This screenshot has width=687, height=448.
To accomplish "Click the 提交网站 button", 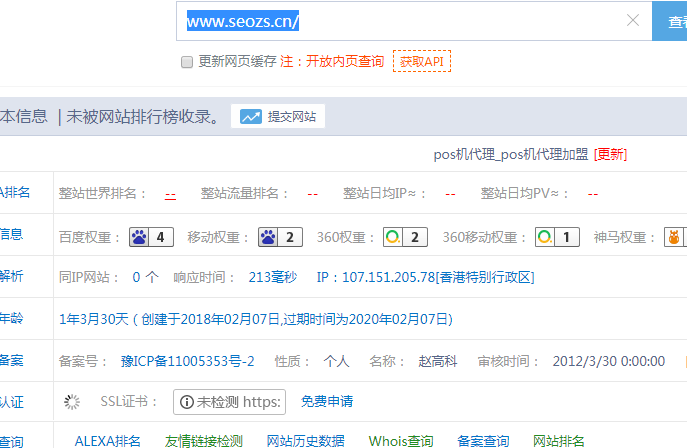I will click(278, 116).
